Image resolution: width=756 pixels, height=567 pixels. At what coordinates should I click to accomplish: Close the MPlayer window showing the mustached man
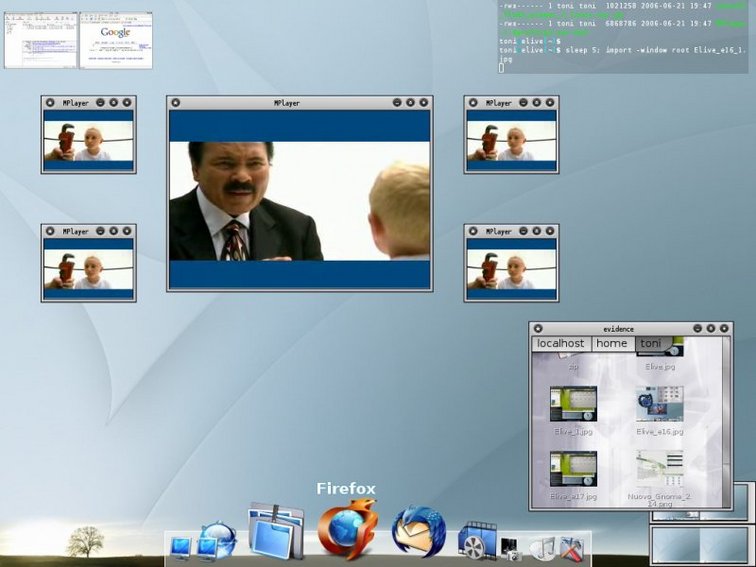(424, 103)
